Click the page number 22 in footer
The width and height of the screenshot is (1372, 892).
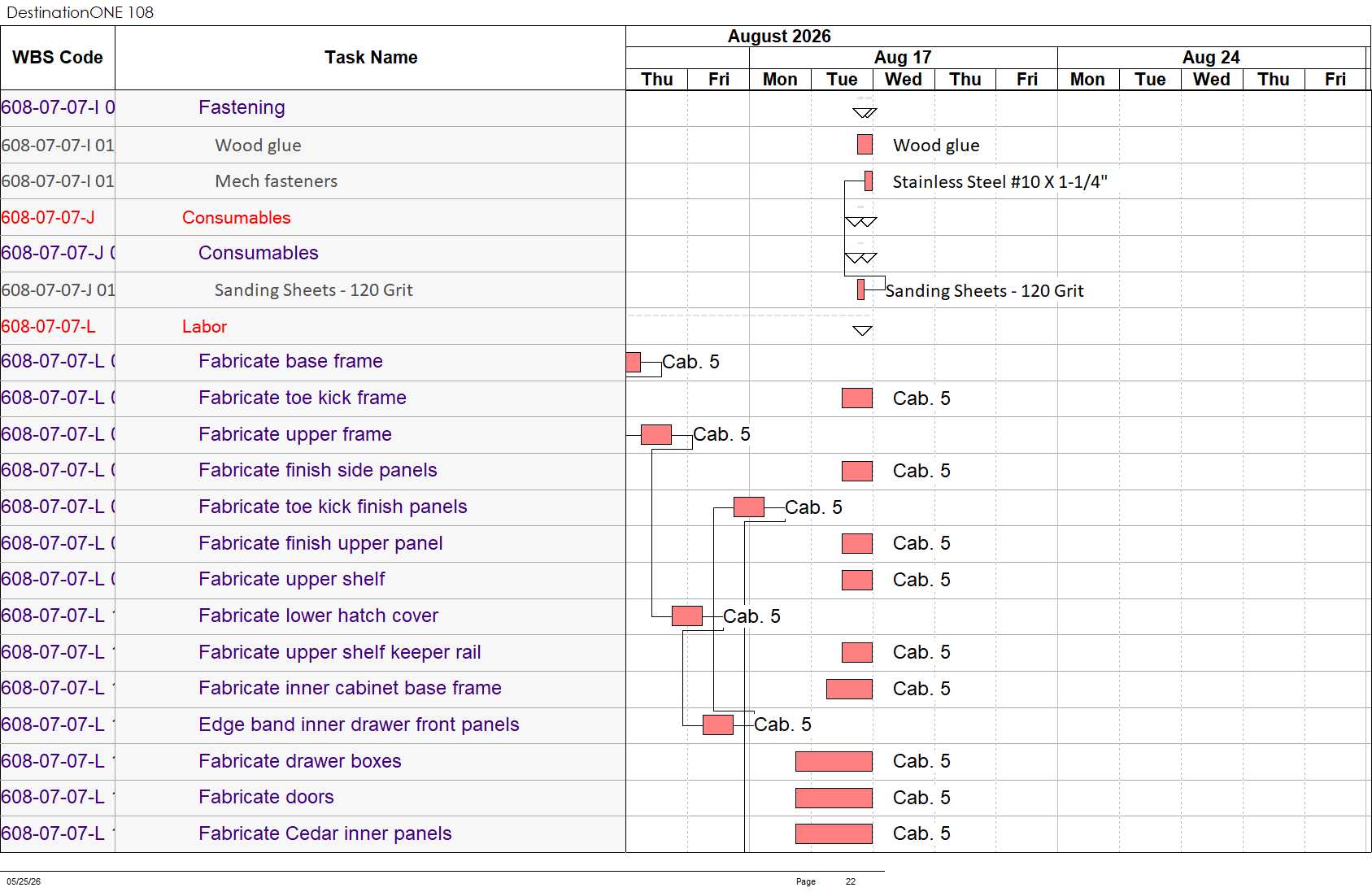851,881
